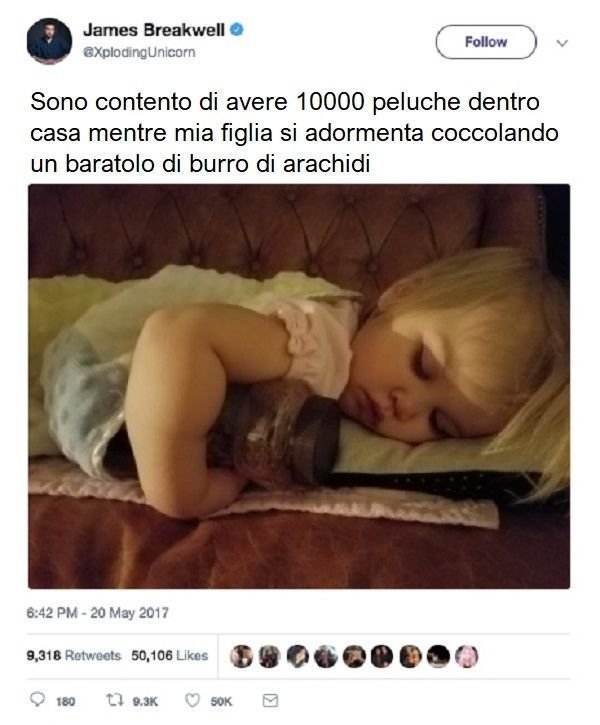Click the envelope direct message icon

tap(270, 700)
